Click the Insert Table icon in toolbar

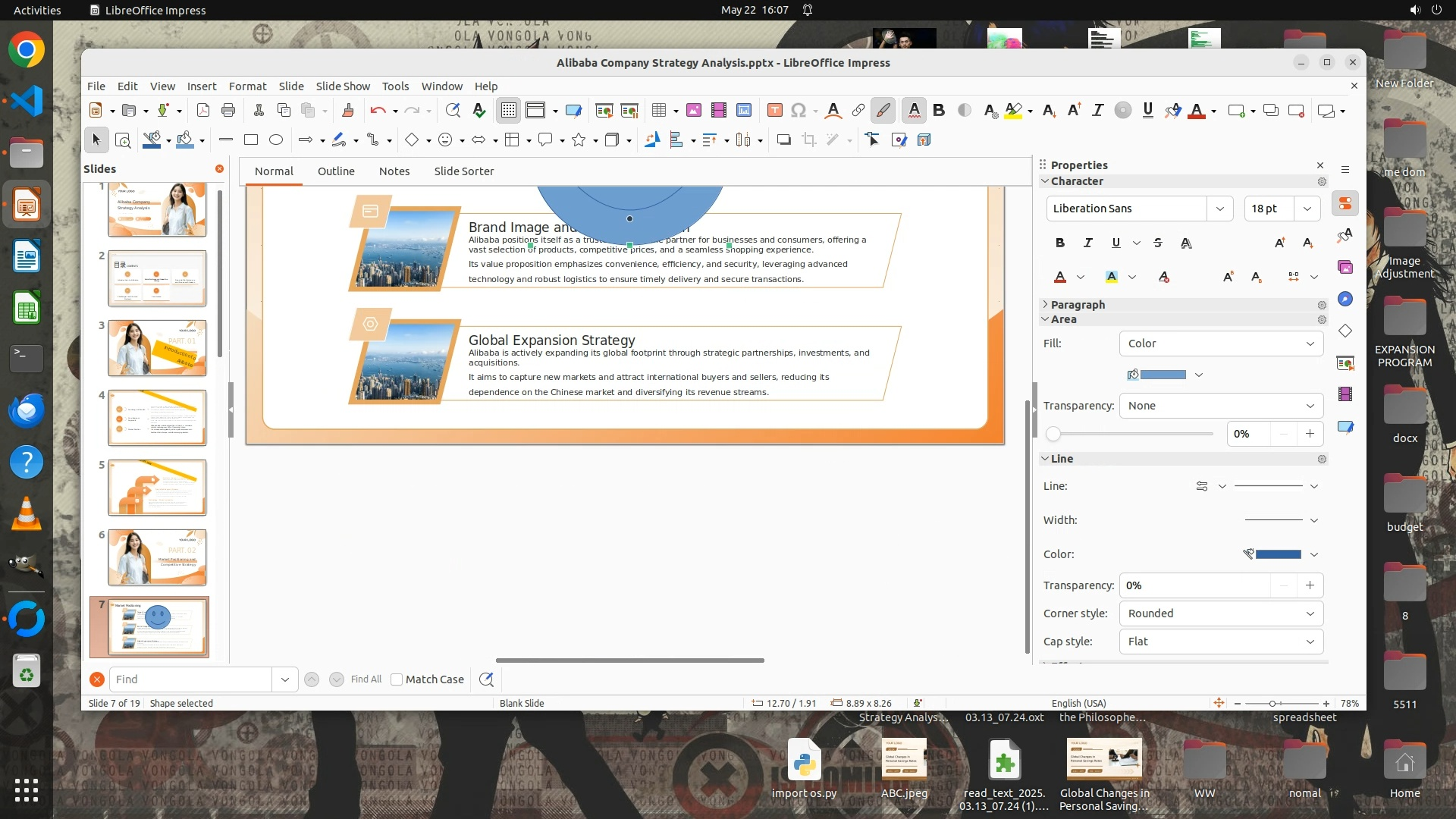658,111
